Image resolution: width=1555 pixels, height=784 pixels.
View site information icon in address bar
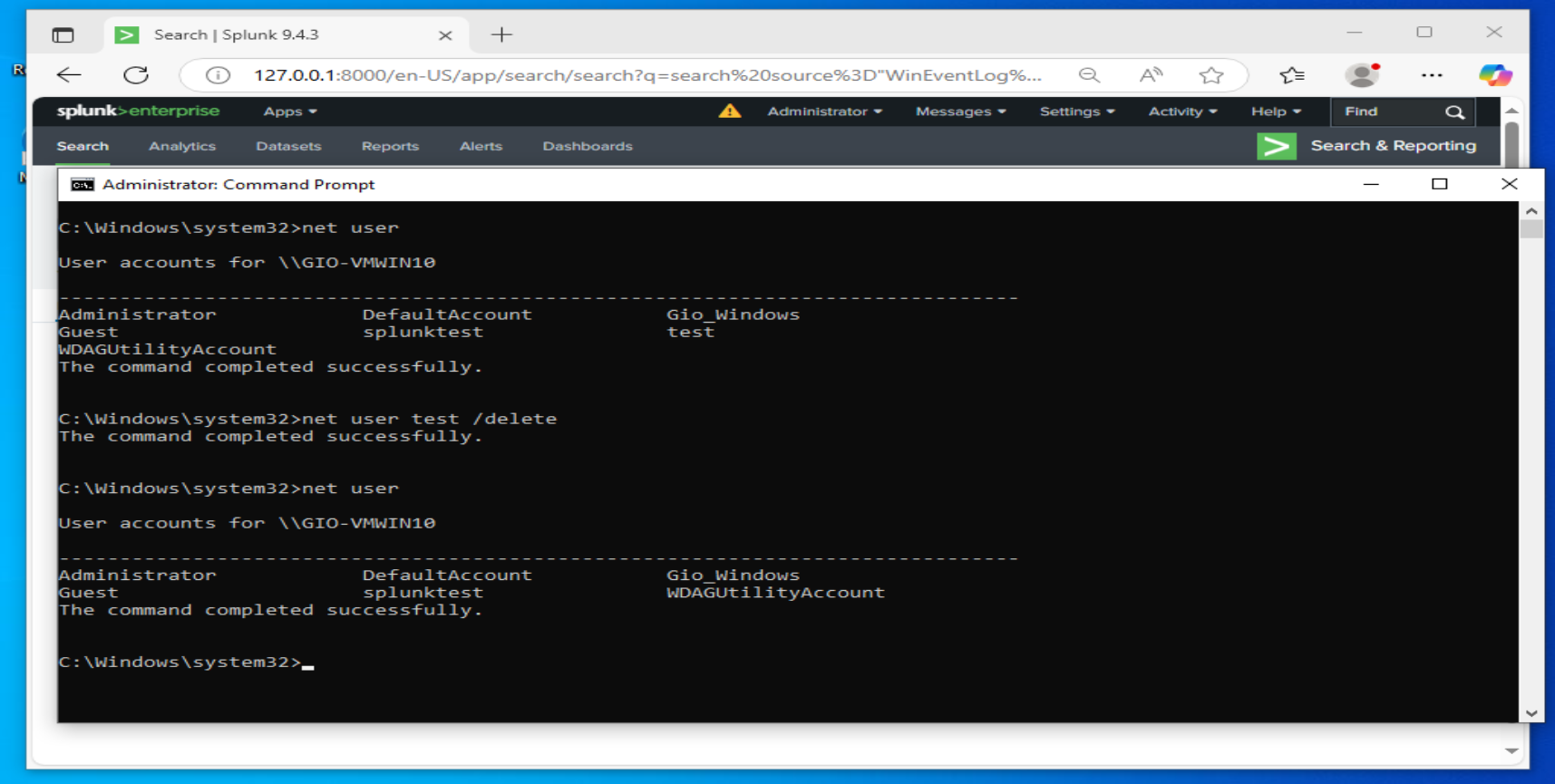218,75
